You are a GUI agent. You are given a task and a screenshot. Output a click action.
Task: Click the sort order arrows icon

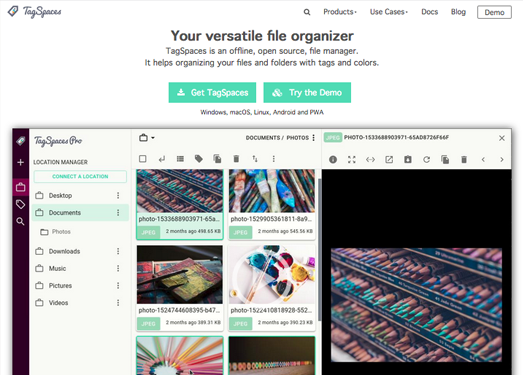(x=255, y=159)
